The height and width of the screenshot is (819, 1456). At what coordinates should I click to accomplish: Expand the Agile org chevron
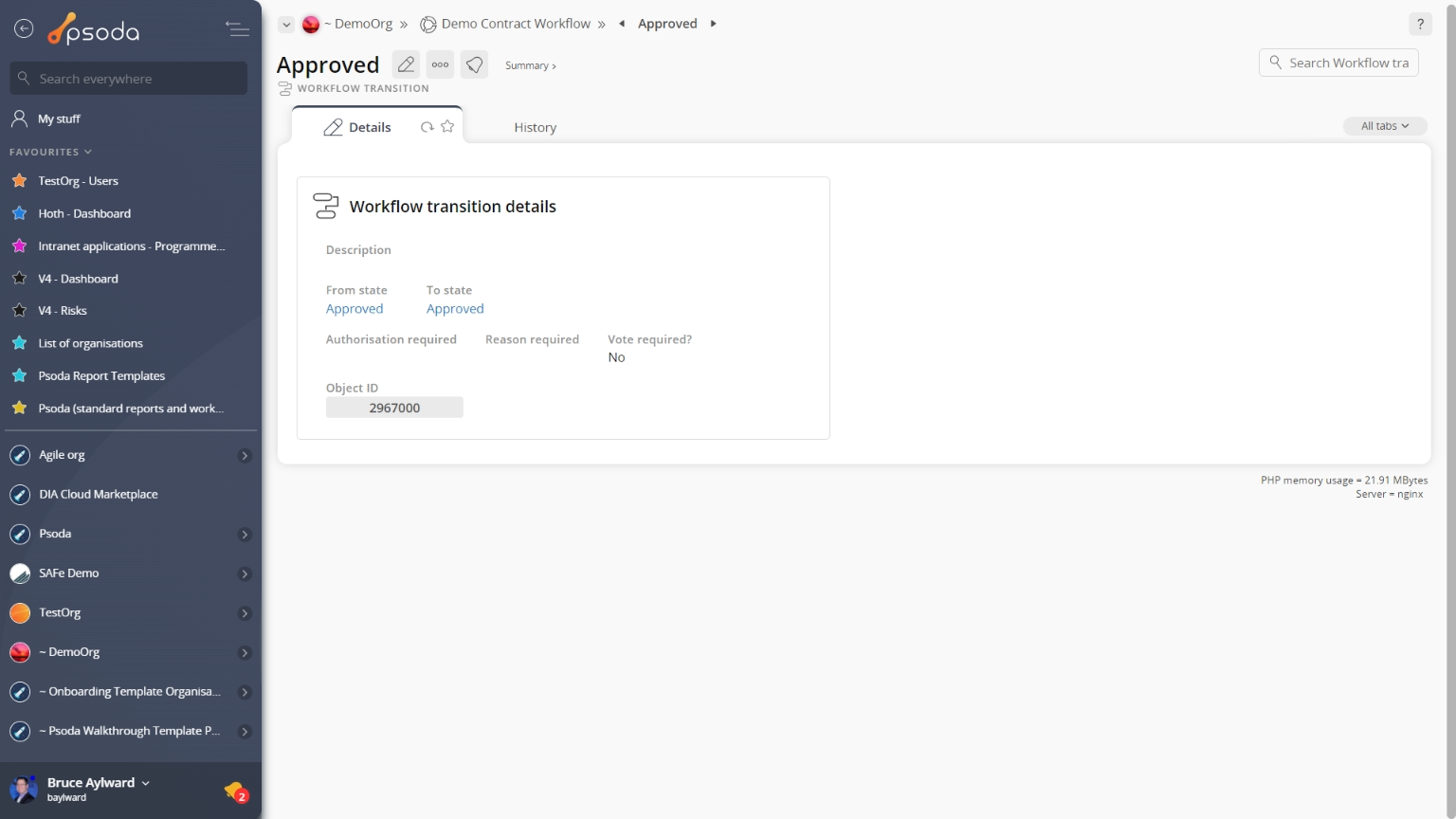[245, 456]
